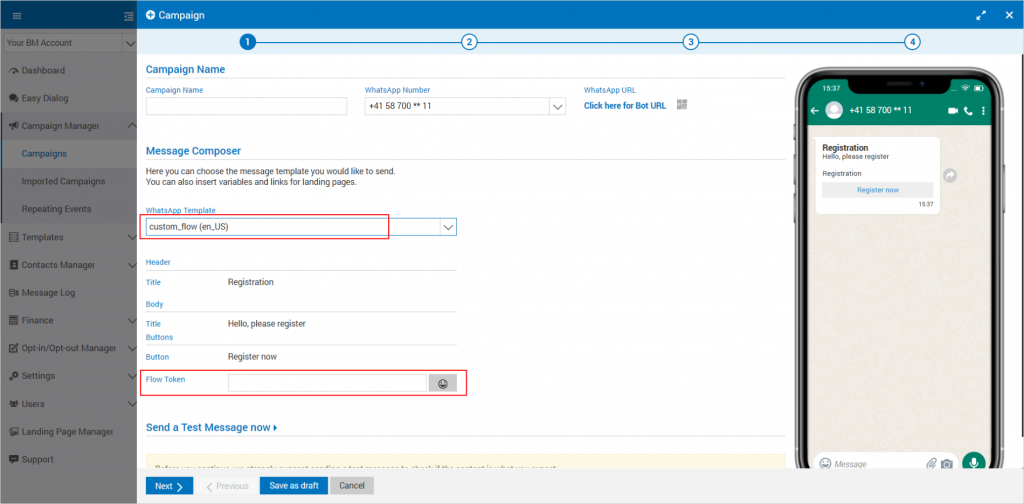Image resolution: width=1024 pixels, height=504 pixels.
Task: Click the Campaign Name input field
Action: tap(246, 106)
